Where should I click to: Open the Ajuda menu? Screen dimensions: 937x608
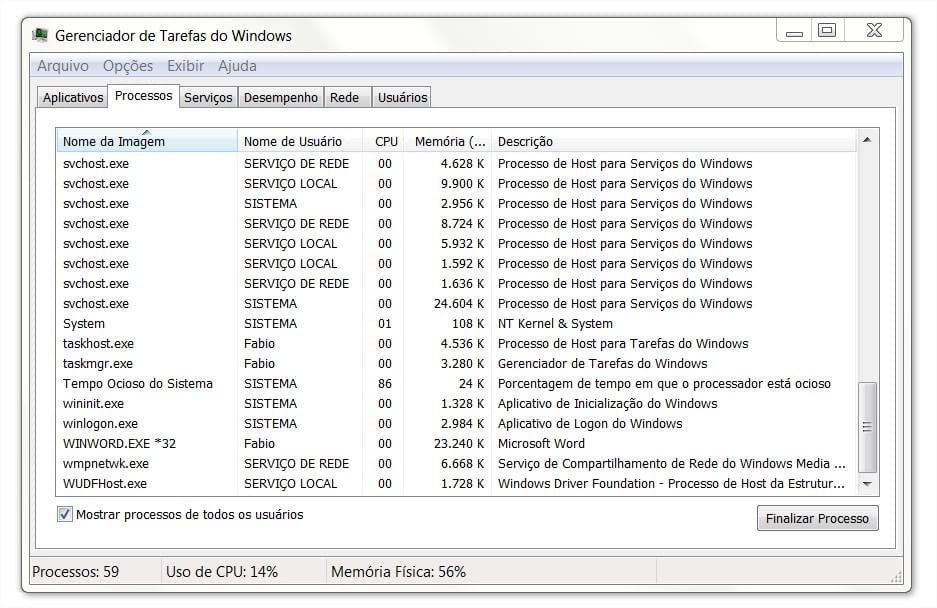pyautogui.click(x=237, y=66)
